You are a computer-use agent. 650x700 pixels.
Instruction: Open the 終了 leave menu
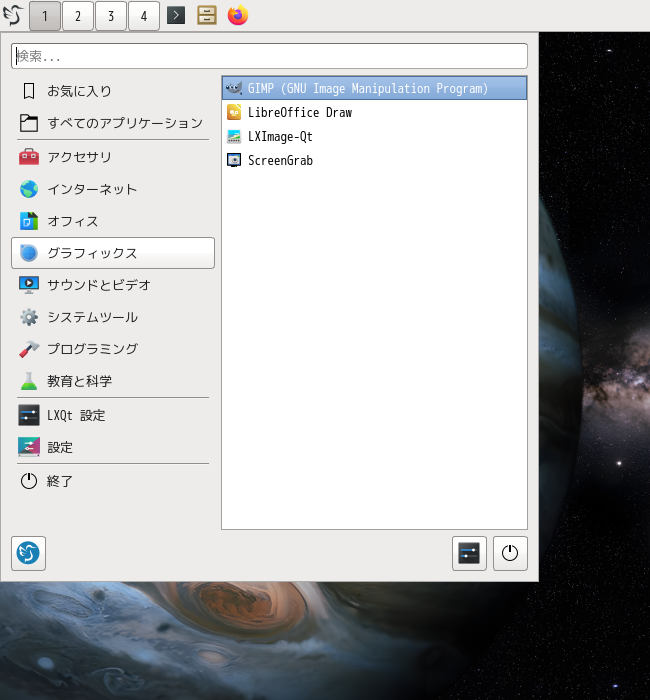point(60,481)
